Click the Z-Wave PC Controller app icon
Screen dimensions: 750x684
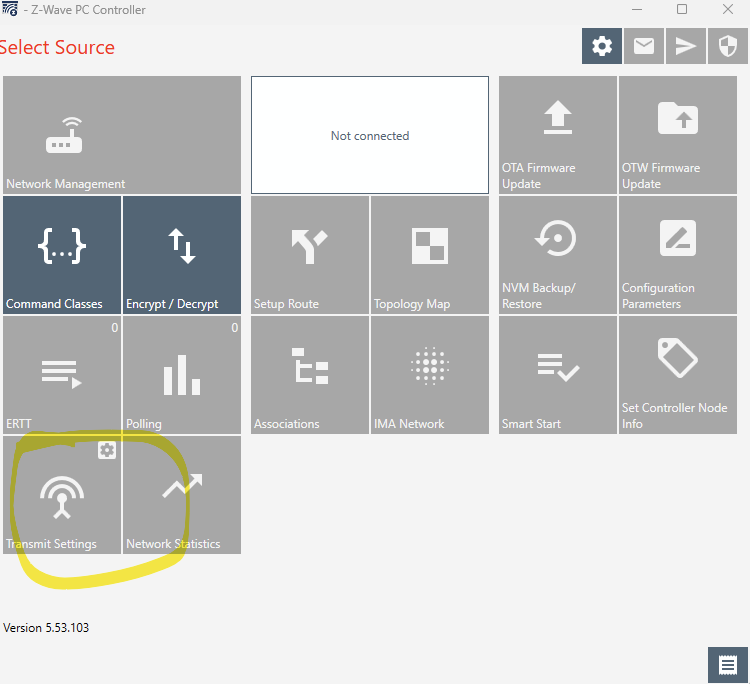click(x=10, y=9)
